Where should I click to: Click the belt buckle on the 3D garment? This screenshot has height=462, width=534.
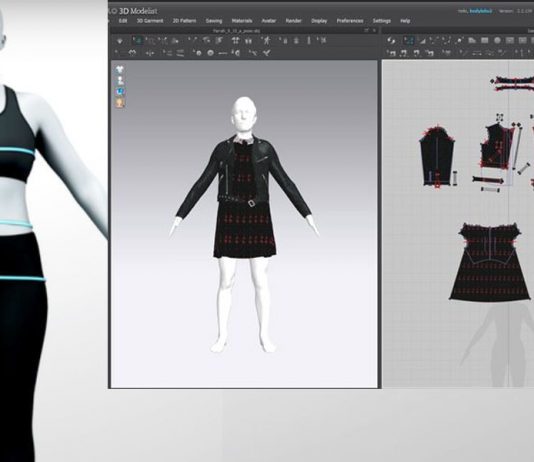(251, 203)
